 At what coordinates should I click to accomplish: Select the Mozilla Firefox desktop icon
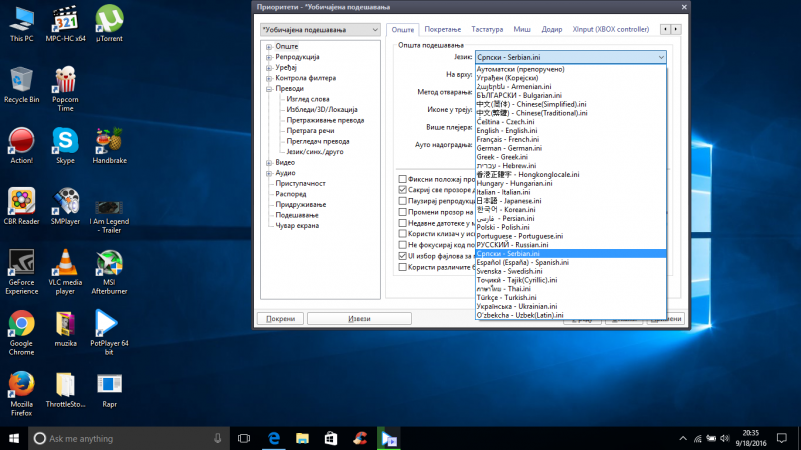coord(21,394)
